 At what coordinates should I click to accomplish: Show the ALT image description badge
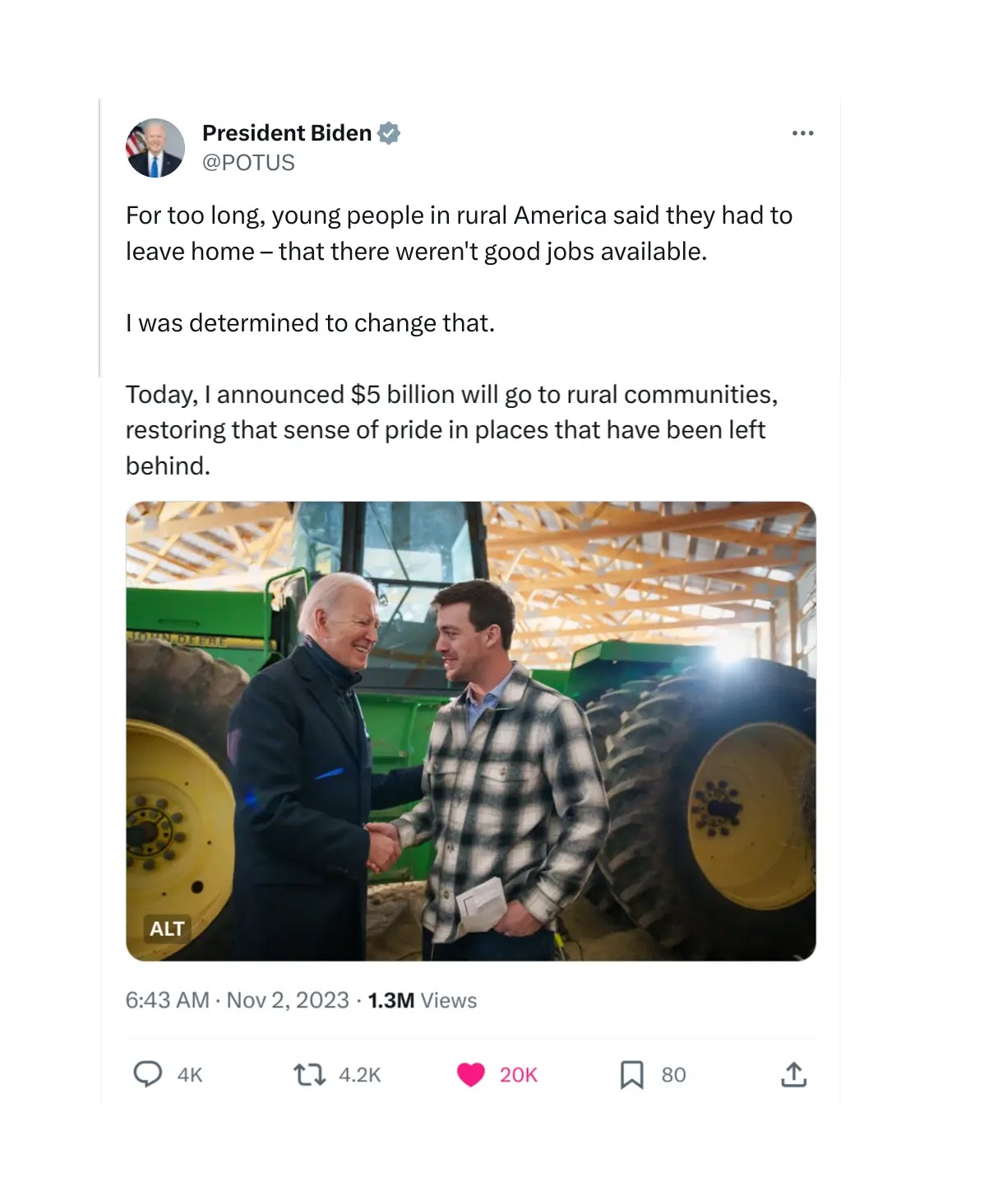[167, 928]
